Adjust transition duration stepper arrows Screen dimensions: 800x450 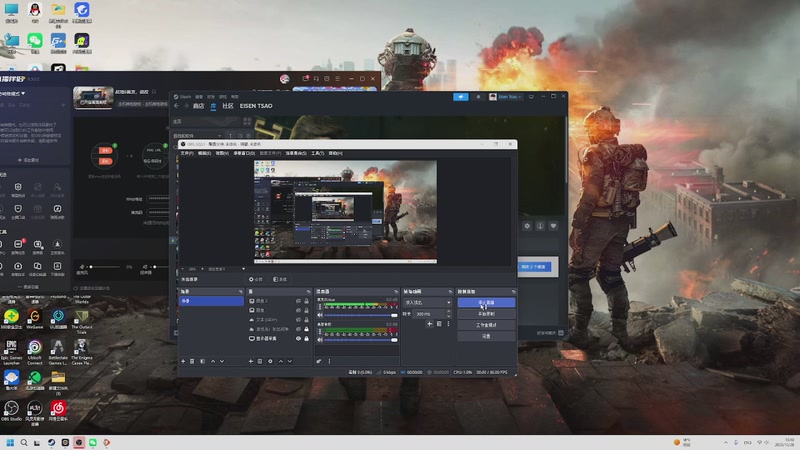[x=449, y=314]
